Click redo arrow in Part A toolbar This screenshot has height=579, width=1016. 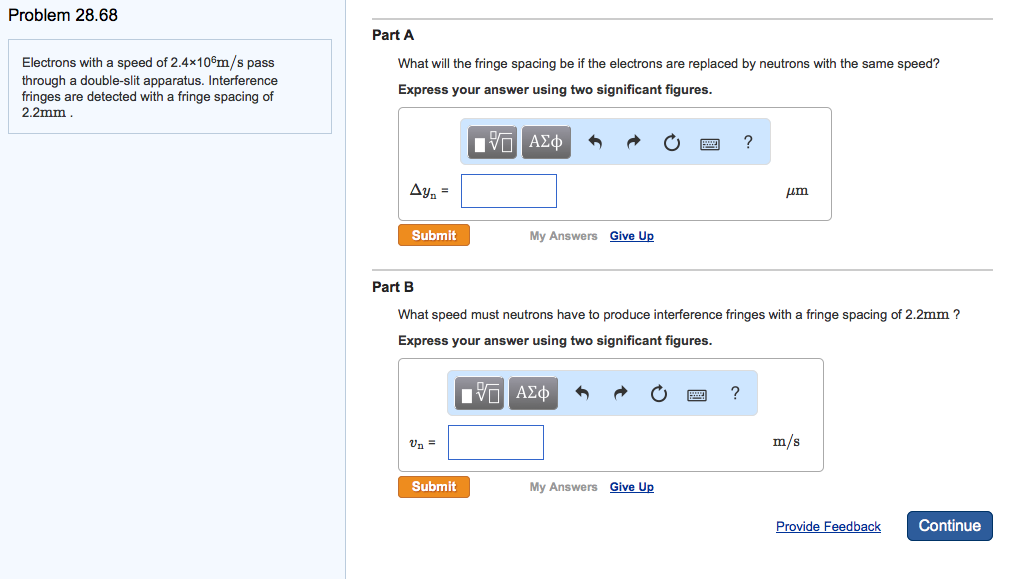click(633, 143)
